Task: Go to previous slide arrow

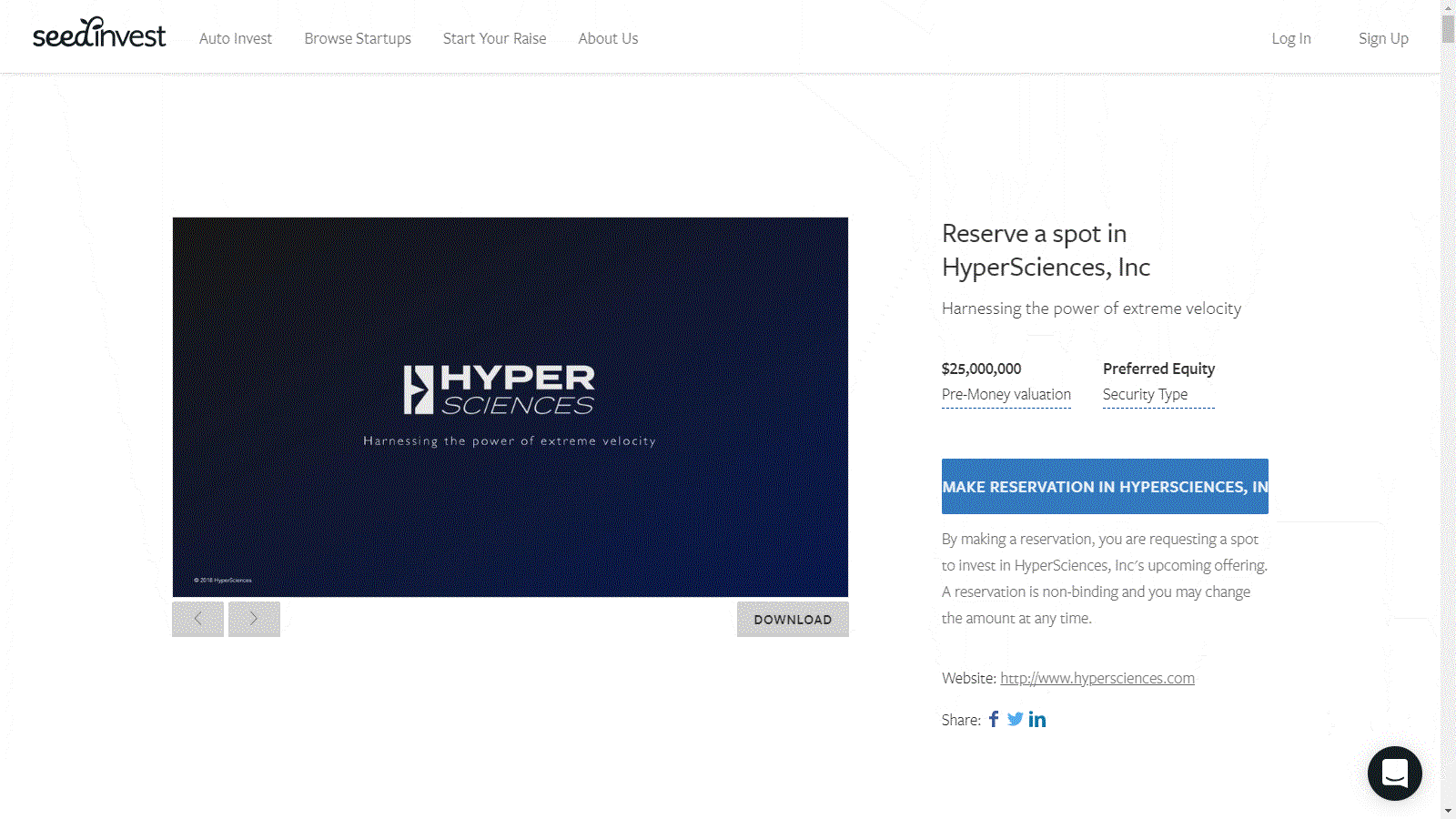Action: tap(198, 619)
